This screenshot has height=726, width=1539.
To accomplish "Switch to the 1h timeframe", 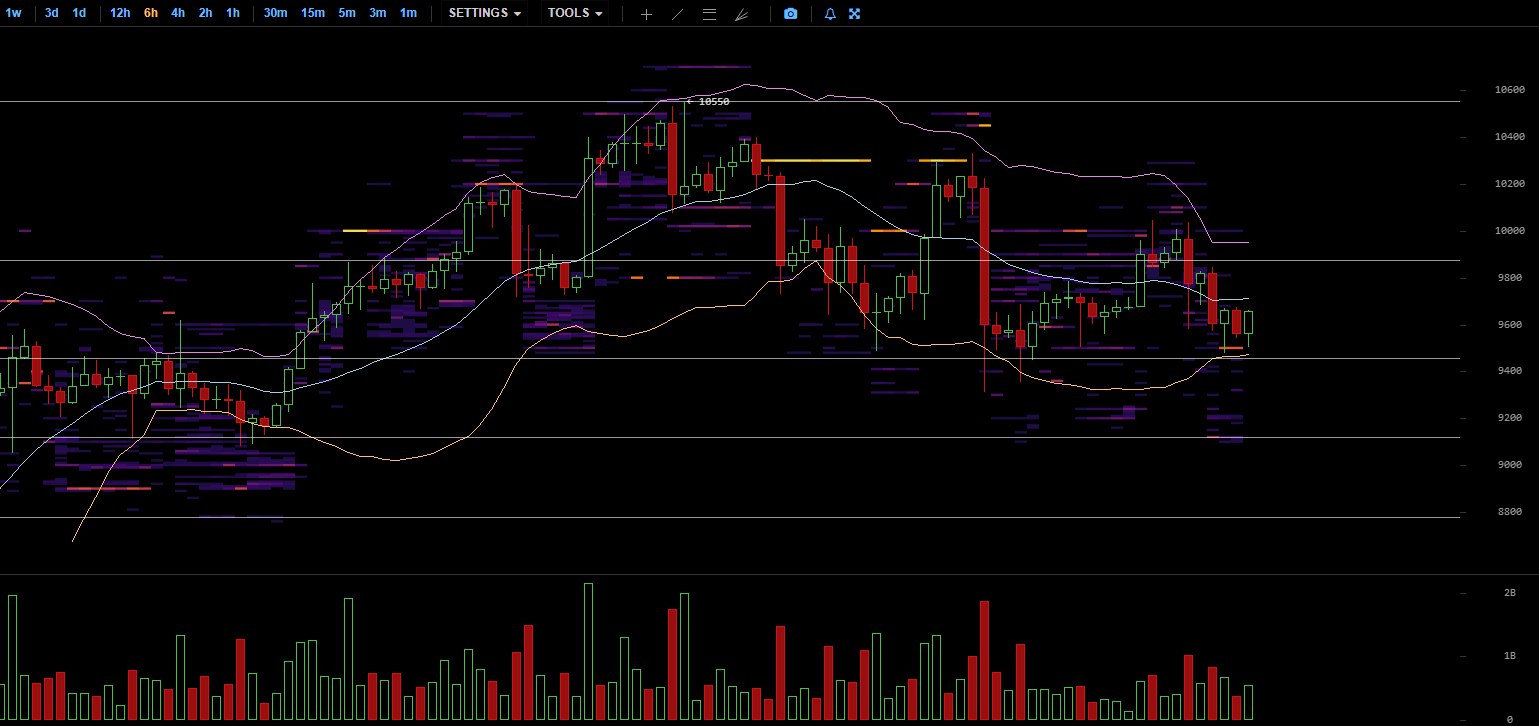I will pos(233,14).
